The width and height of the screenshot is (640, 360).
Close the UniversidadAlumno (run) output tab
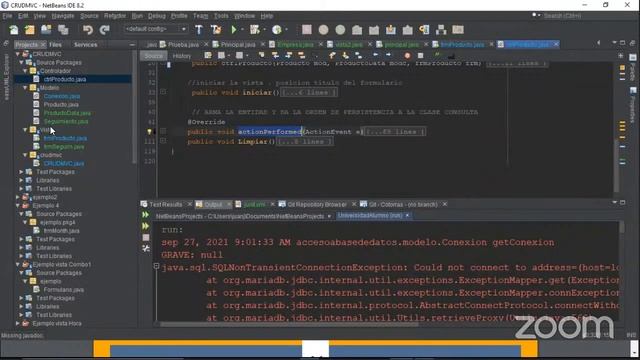coord(407,216)
